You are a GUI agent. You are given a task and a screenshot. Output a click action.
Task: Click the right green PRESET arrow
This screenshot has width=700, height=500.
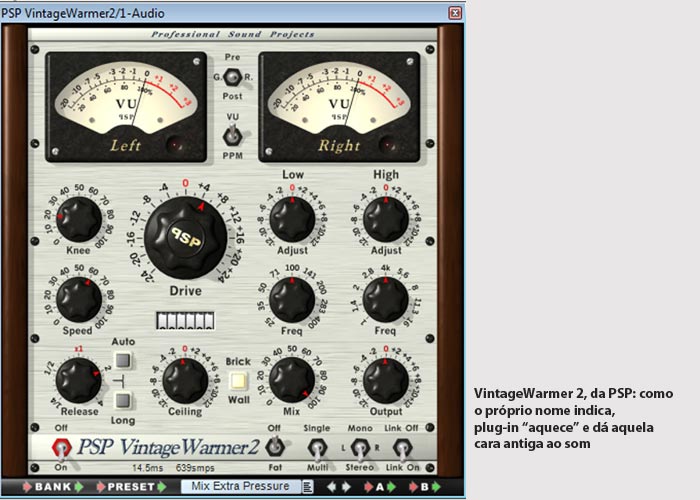(x=162, y=487)
